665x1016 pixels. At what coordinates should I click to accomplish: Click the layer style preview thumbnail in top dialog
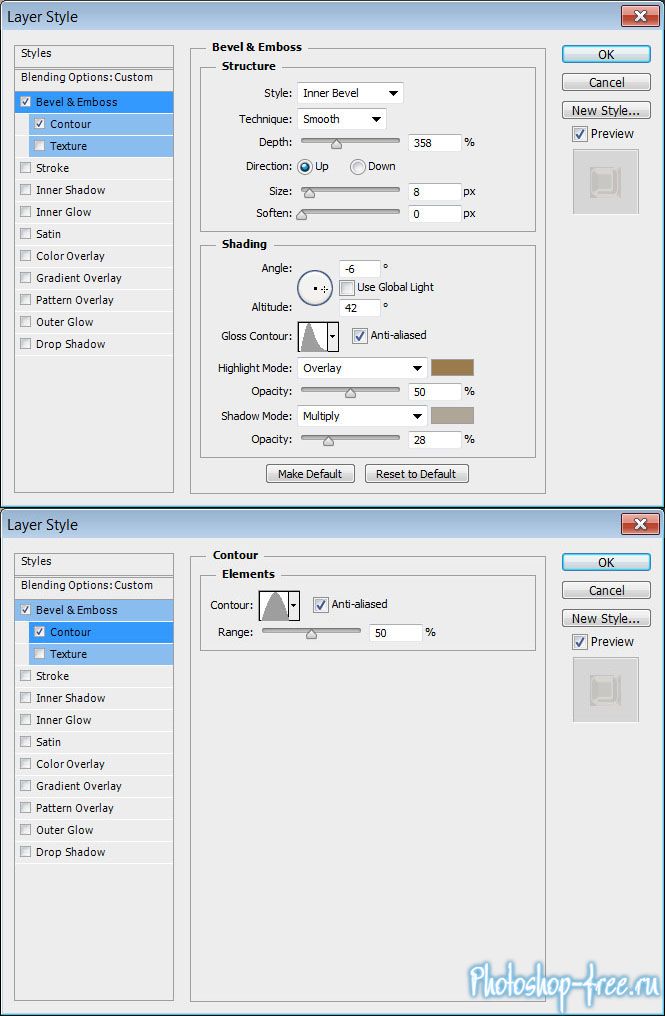[605, 181]
